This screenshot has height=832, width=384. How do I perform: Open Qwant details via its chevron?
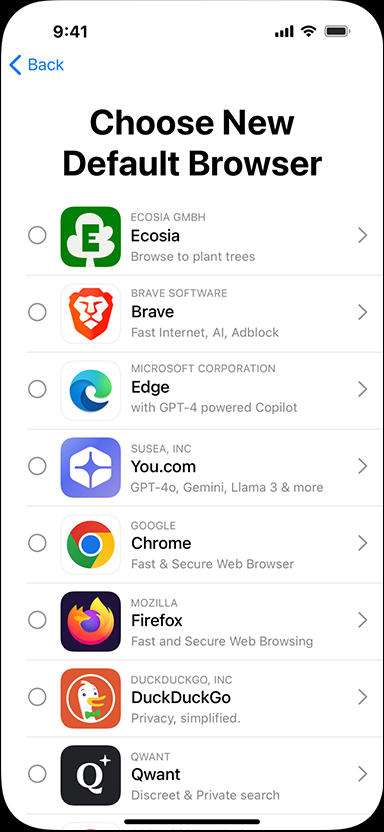pos(363,774)
